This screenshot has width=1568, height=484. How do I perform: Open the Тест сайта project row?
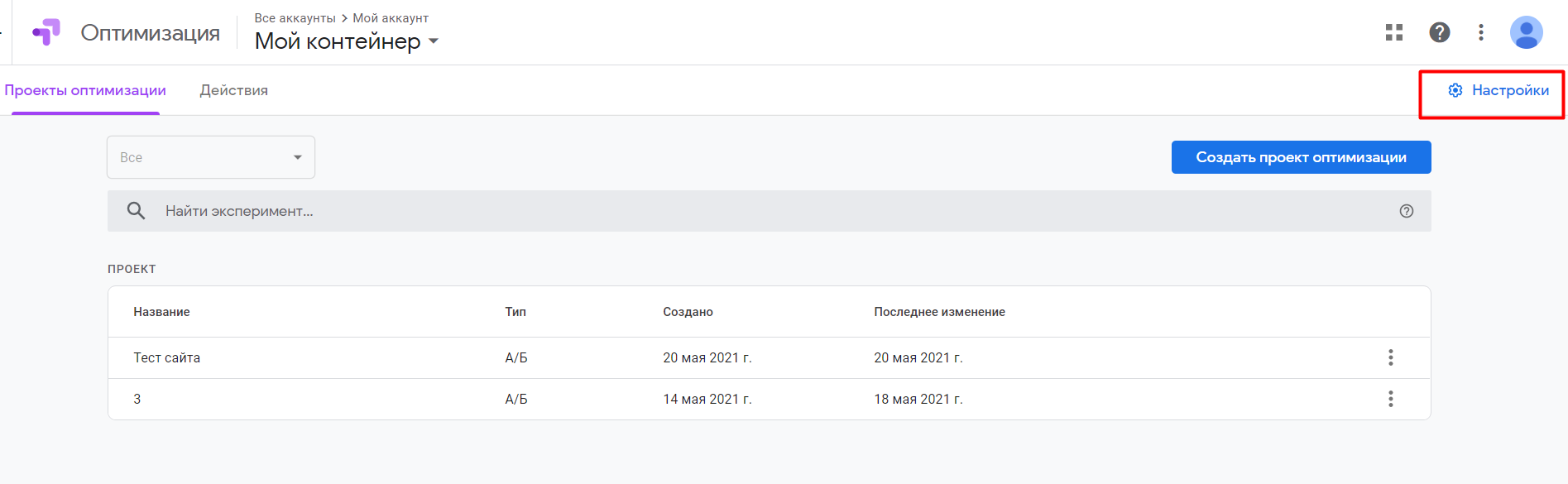coord(770,357)
